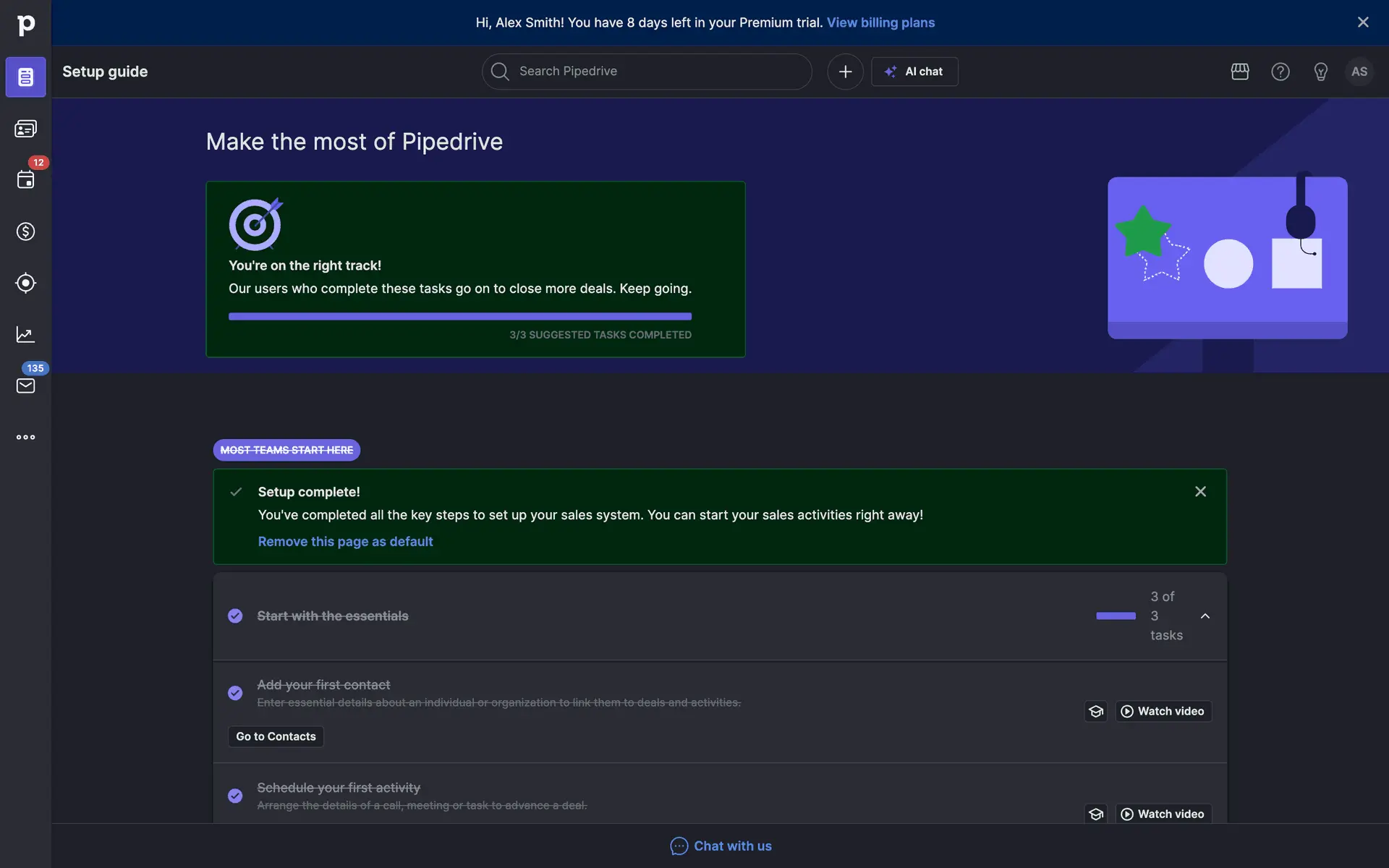Click 'Remove this page as default' link
1389x868 pixels.
pos(345,542)
